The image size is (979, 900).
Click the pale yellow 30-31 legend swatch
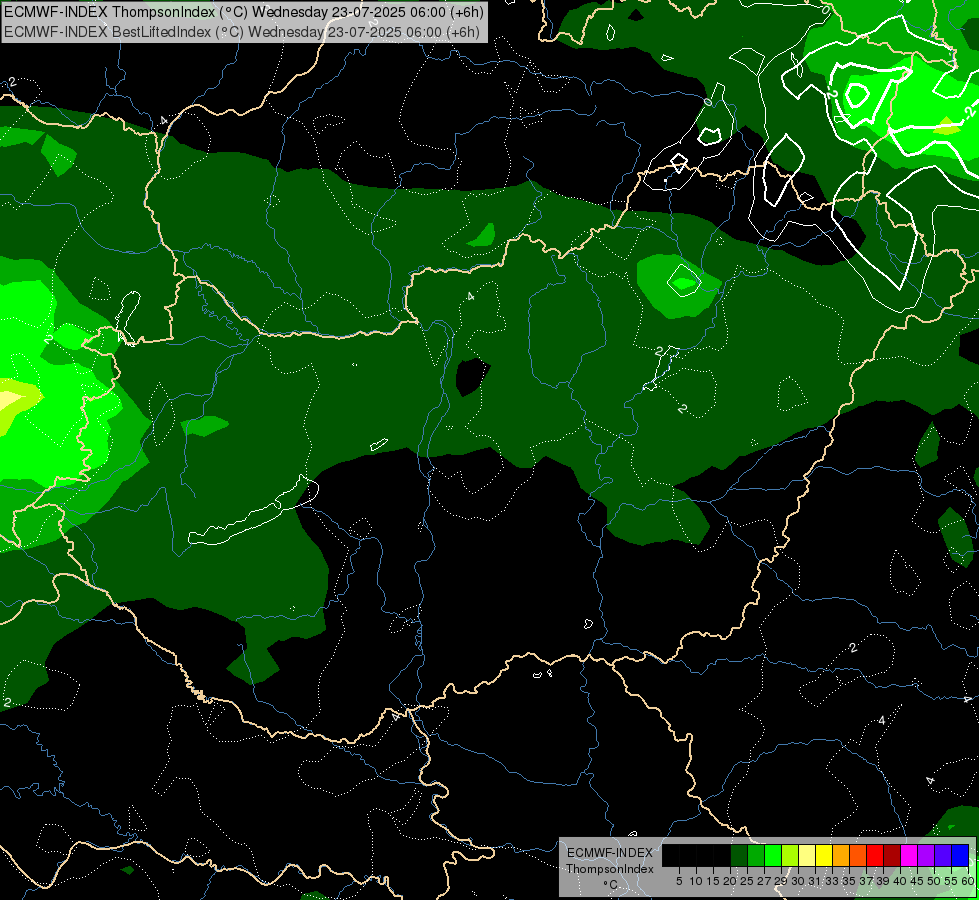click(x=807, y=855)
